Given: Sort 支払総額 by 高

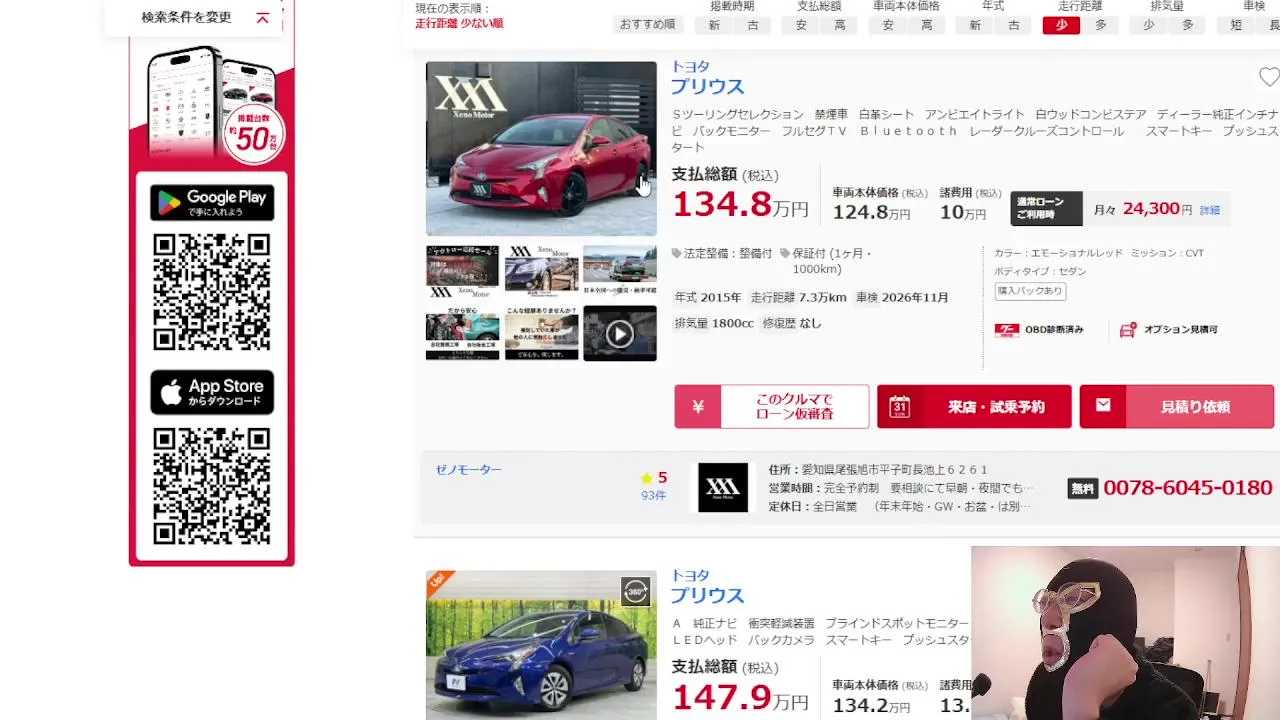Looking at the screenshot, I should point(840,25).
